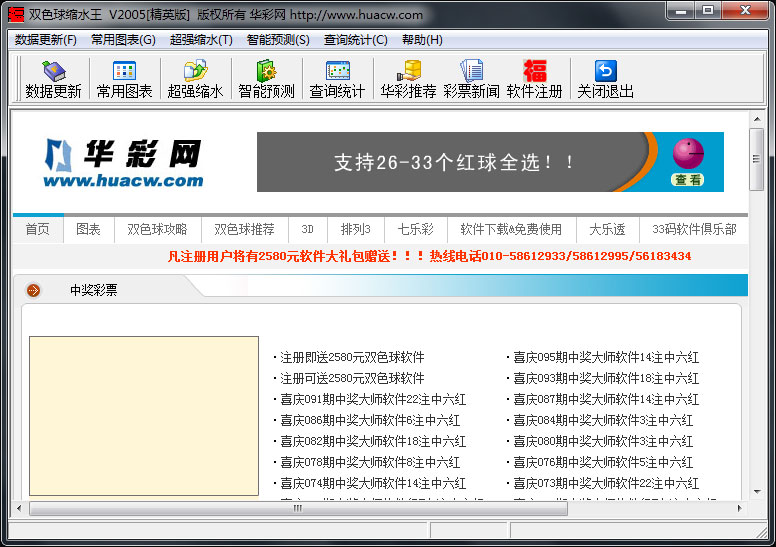Open link 喜庆084期中奖大师软件3注中六红

pos(603,420)
